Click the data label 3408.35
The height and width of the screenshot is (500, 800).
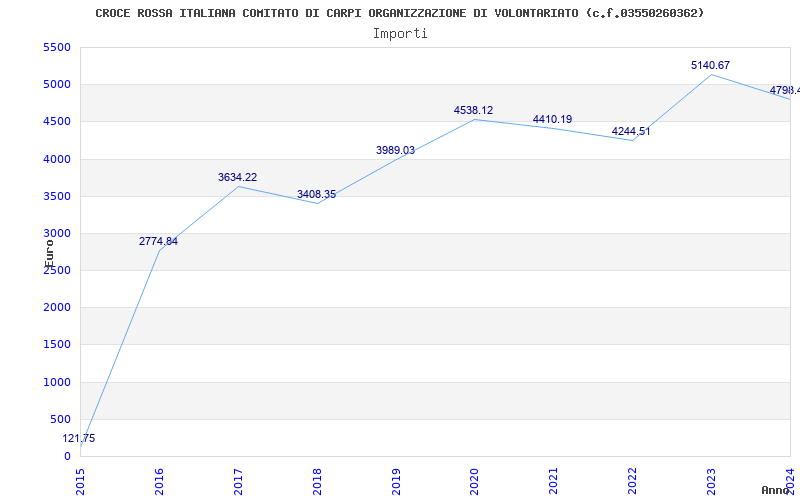click(x=316, y=194)
